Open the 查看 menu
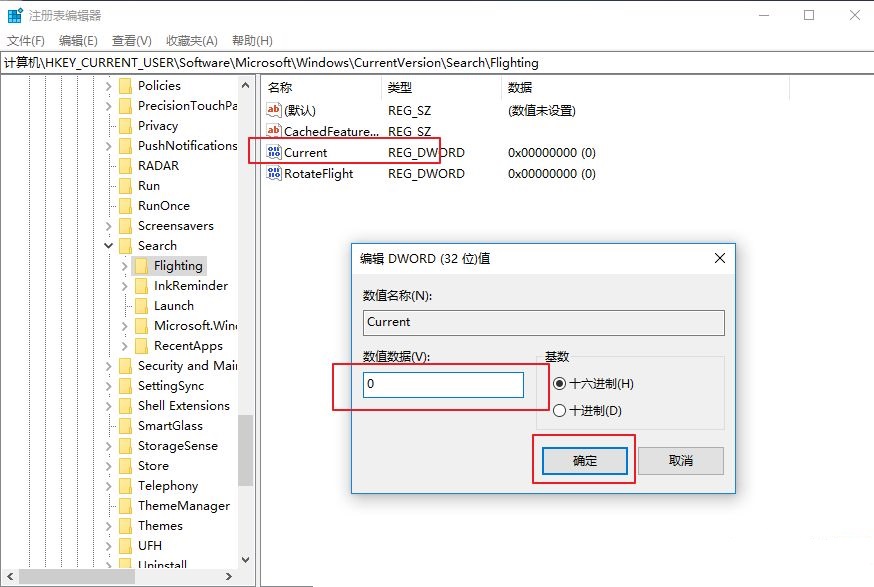 (x=130, y=40)
